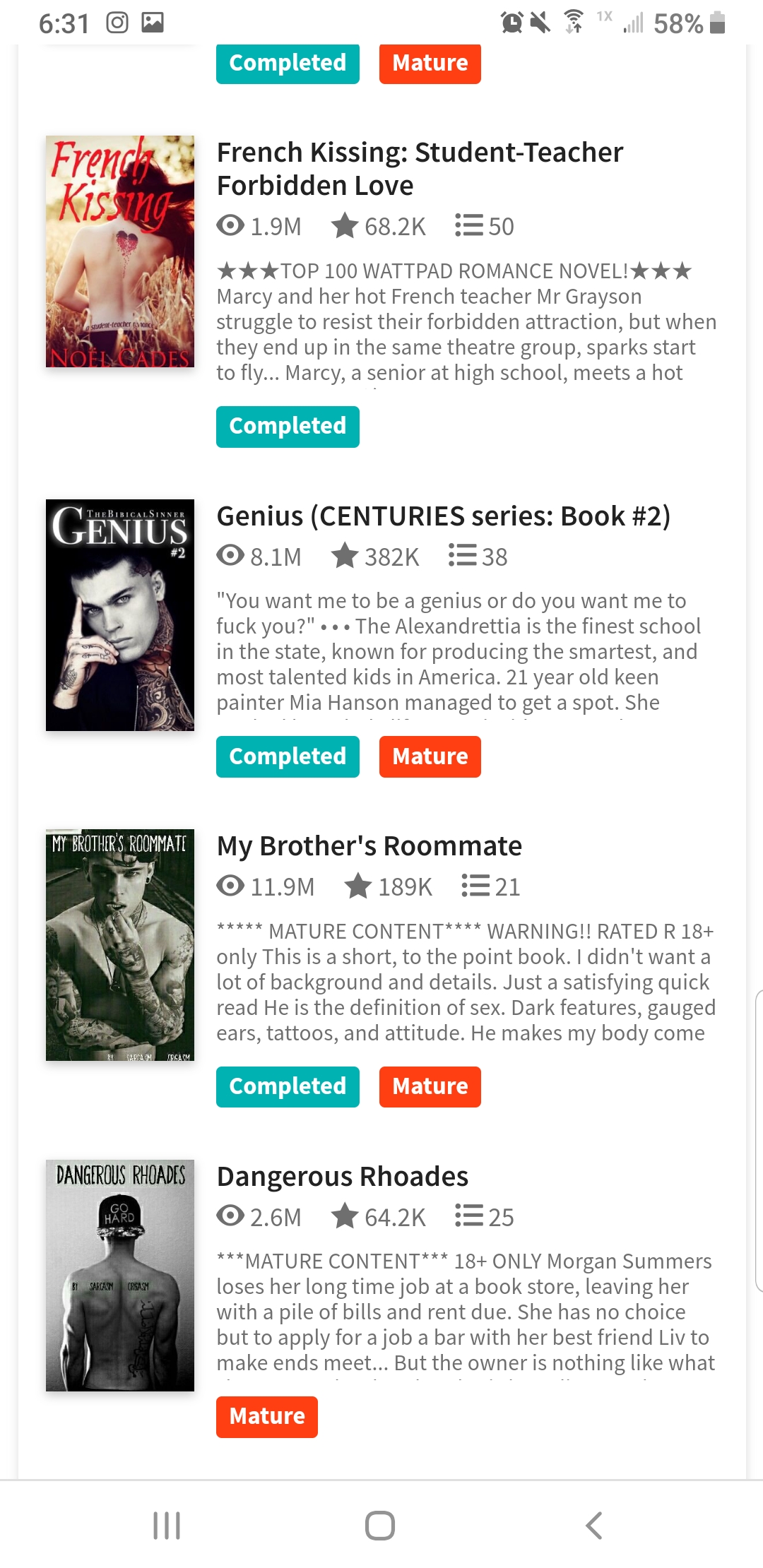Screen dimensions: 763x1568
Task: Tap the Completed tag under French Kissing
Action: click(x=288, y=427)
